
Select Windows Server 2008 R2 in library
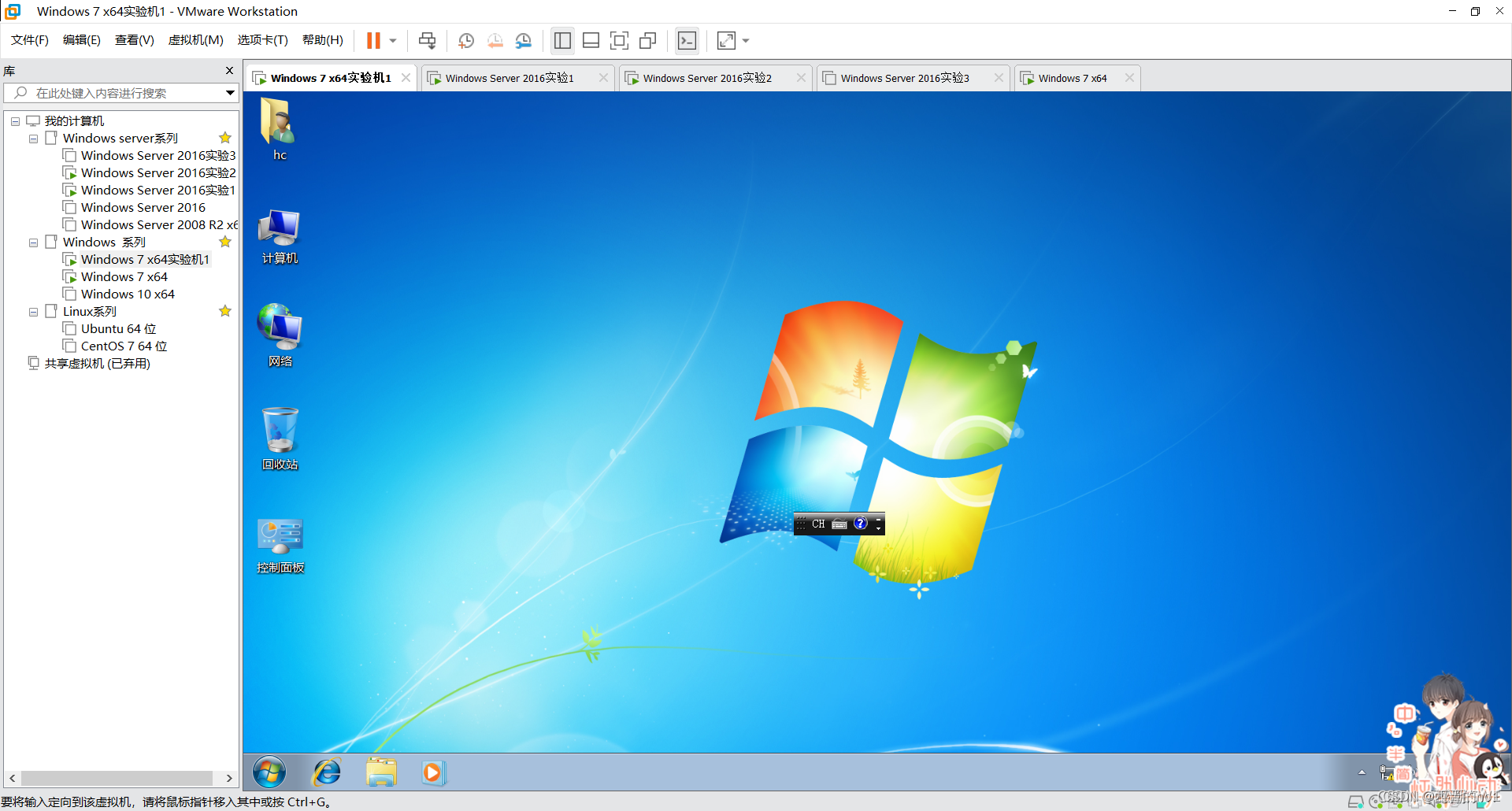[x=150, y=225]
